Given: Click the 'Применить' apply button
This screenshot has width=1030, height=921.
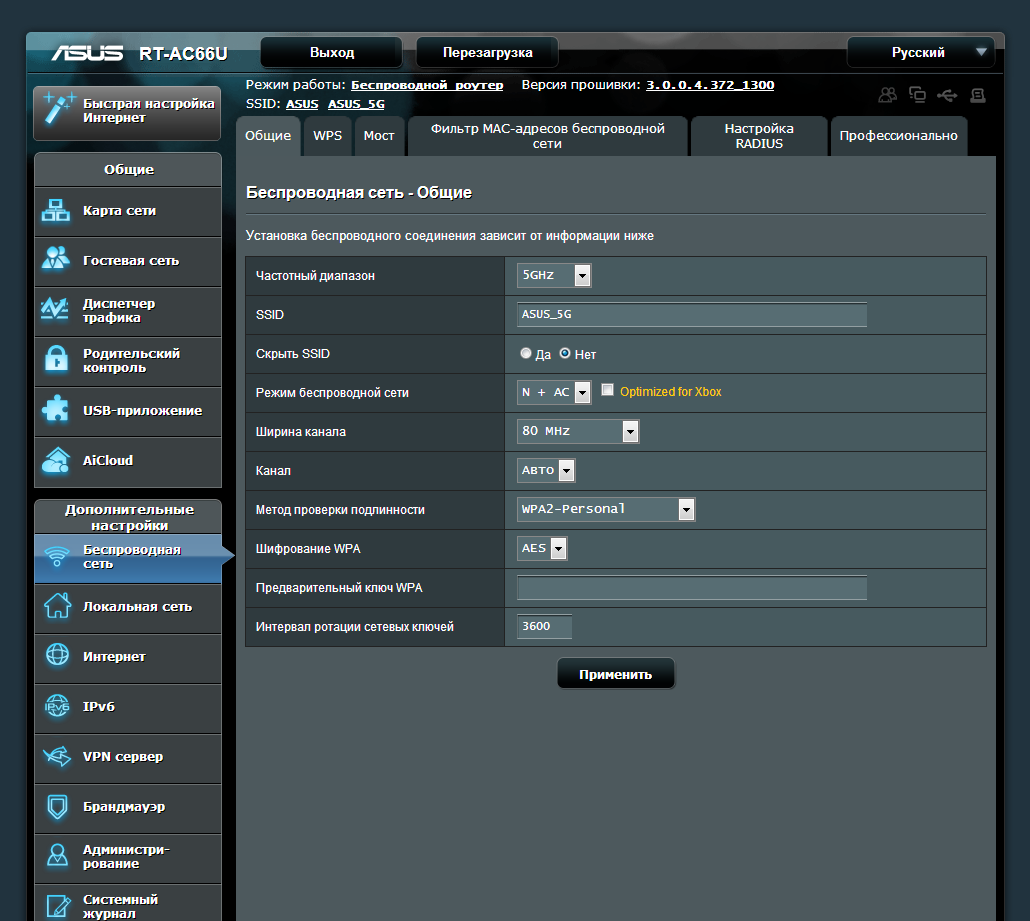Looking at the screenshot, I should tap(616, 674).
